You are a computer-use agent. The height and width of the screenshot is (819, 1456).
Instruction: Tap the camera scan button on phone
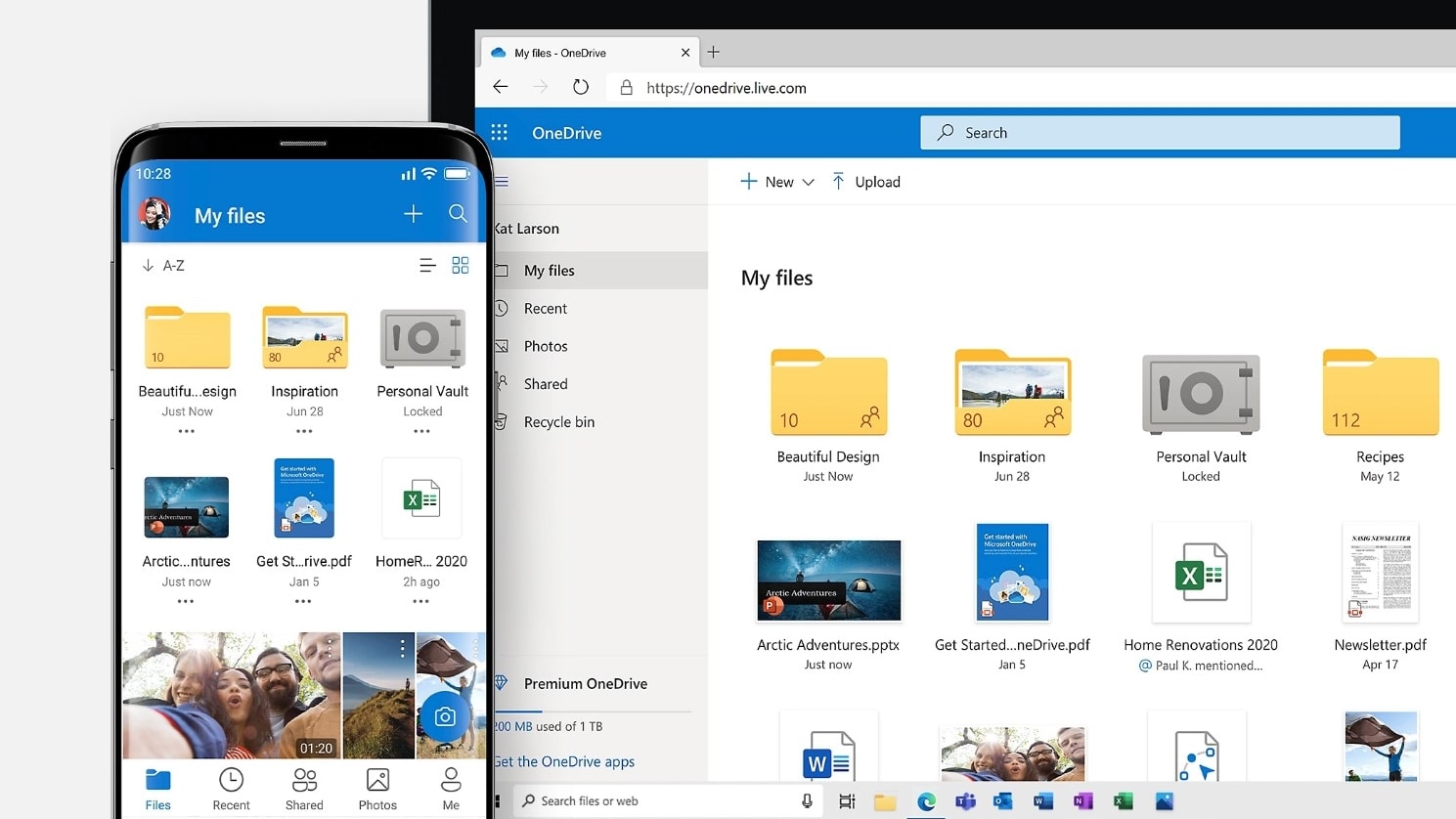[445, 716]
